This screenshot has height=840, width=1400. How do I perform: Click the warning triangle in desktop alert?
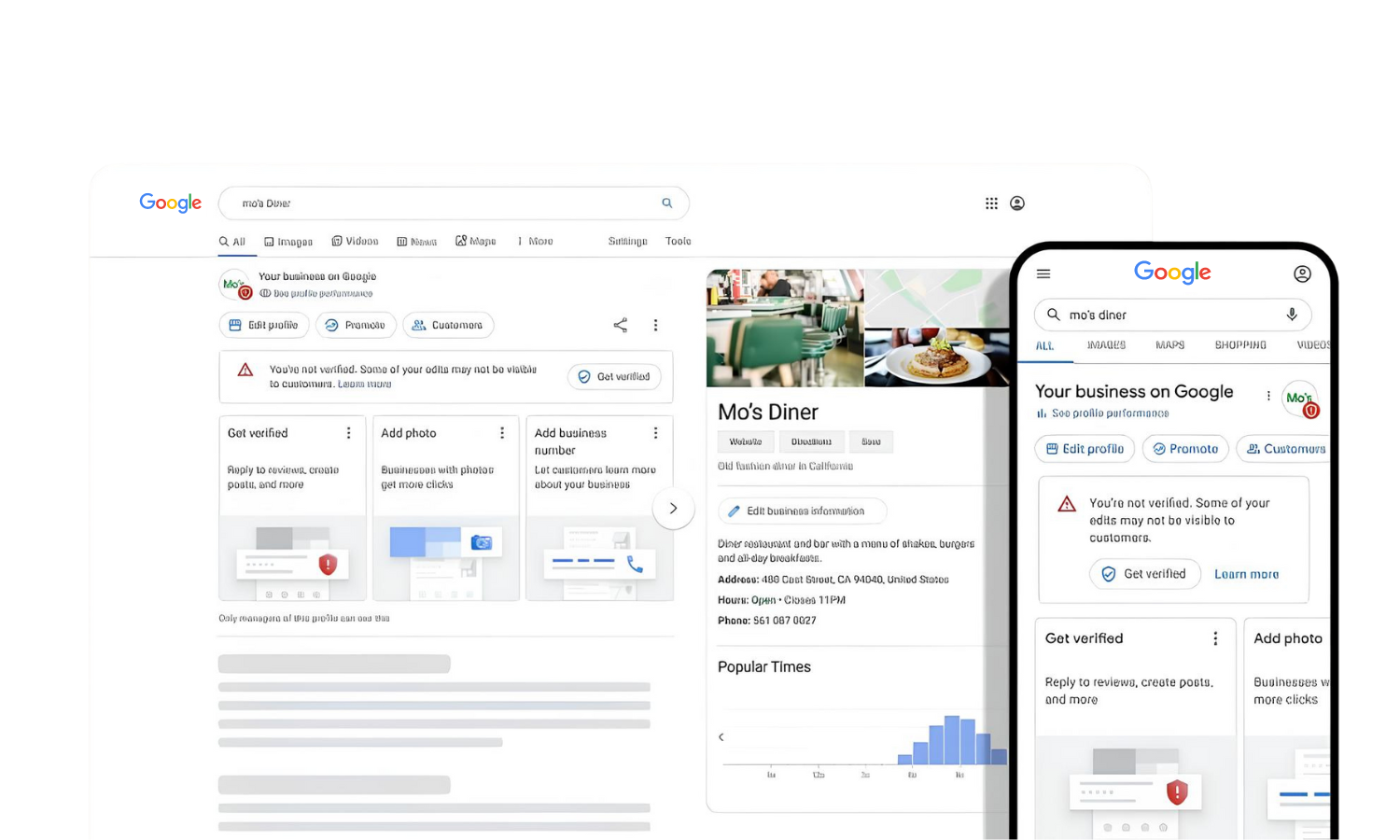coord(245,371)
